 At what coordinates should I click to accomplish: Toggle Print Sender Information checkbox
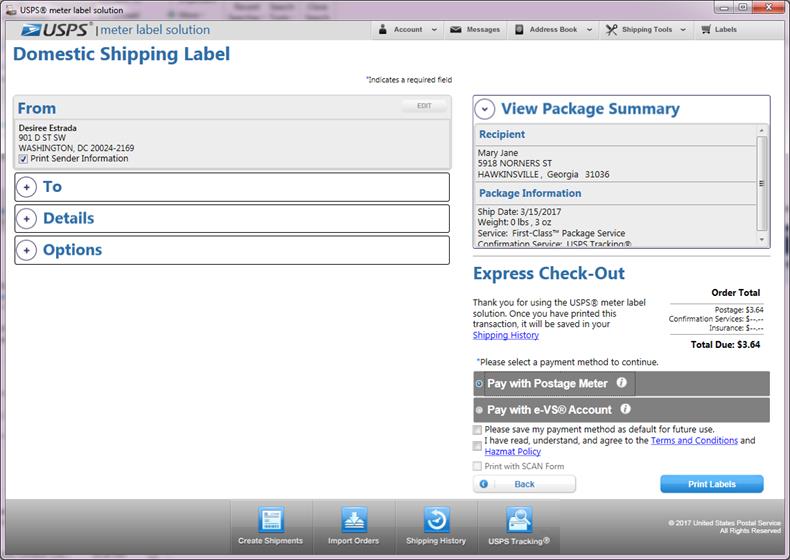point(23,159)
